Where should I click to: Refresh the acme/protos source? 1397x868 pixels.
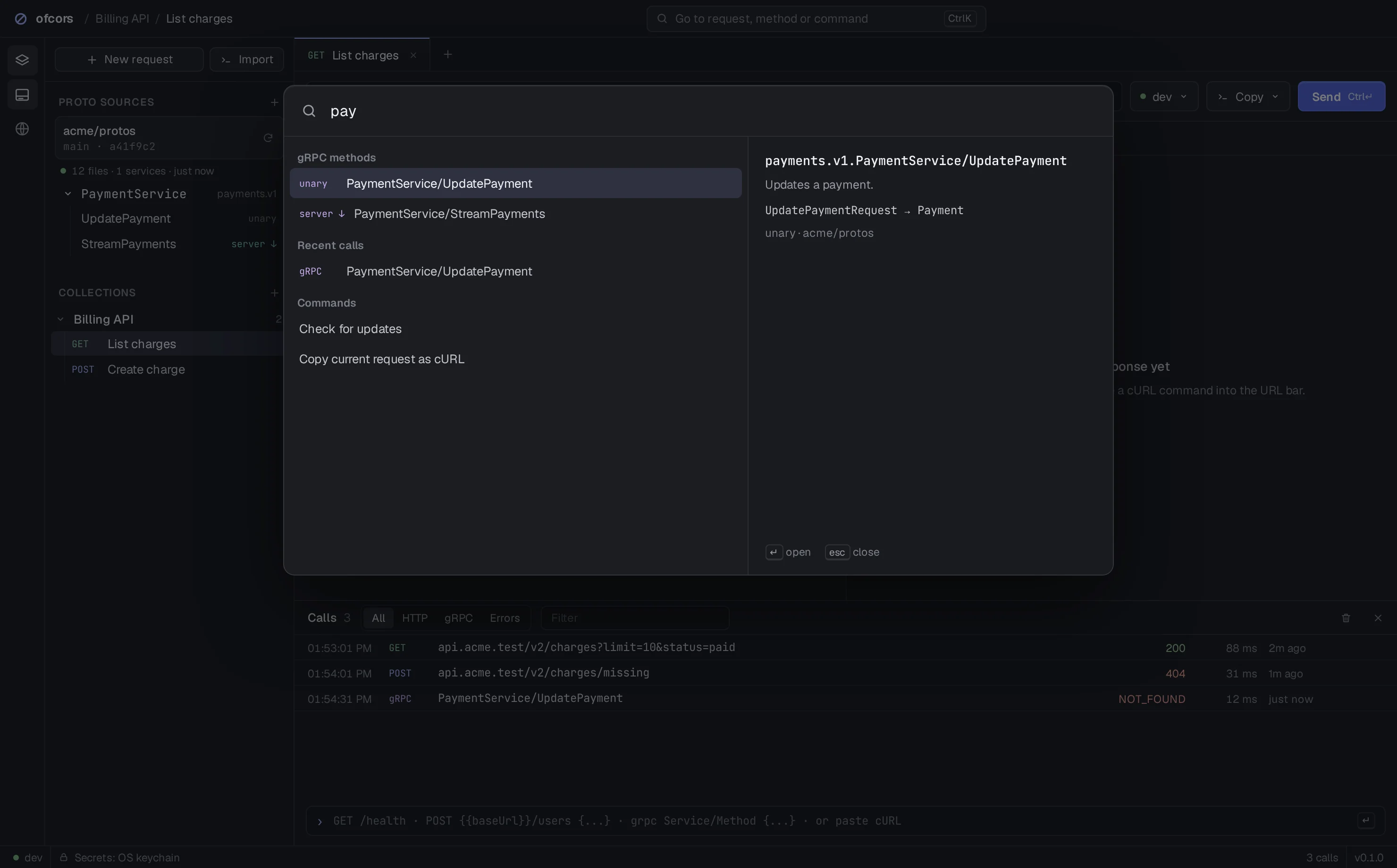tap(268, 138)
